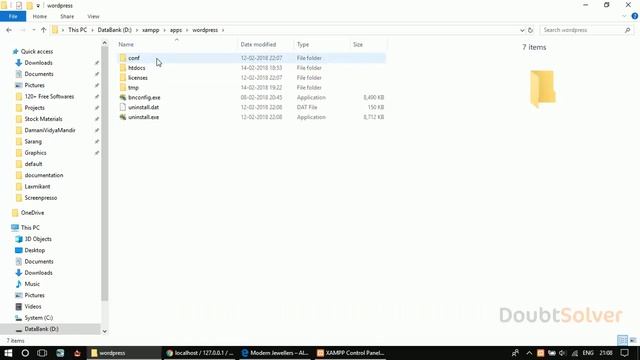Switch to XAMPP Control Panel window
This screenshot has height=360, width=640.
(350, 353)
